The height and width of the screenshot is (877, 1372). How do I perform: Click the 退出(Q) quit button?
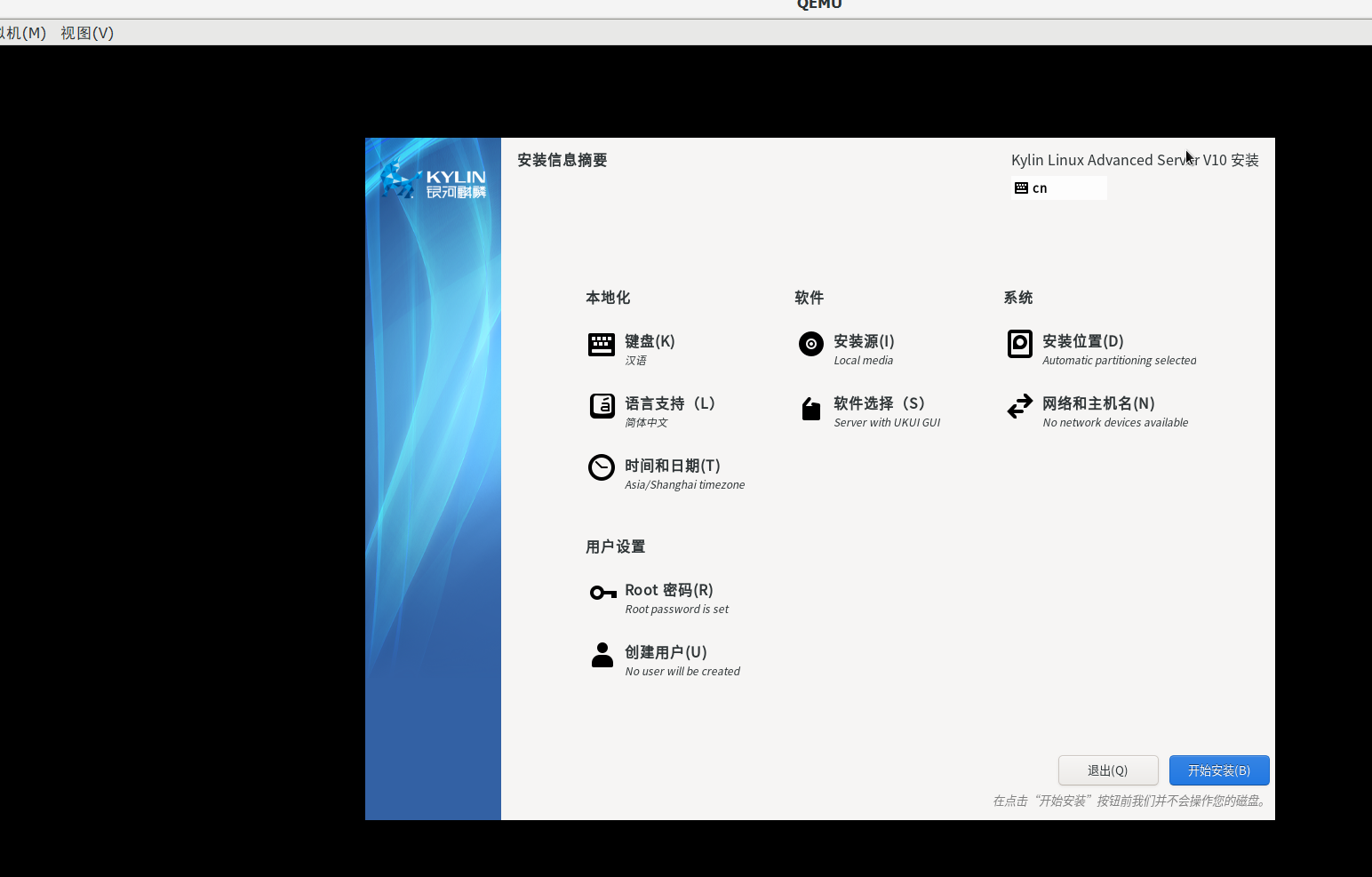1108,770
